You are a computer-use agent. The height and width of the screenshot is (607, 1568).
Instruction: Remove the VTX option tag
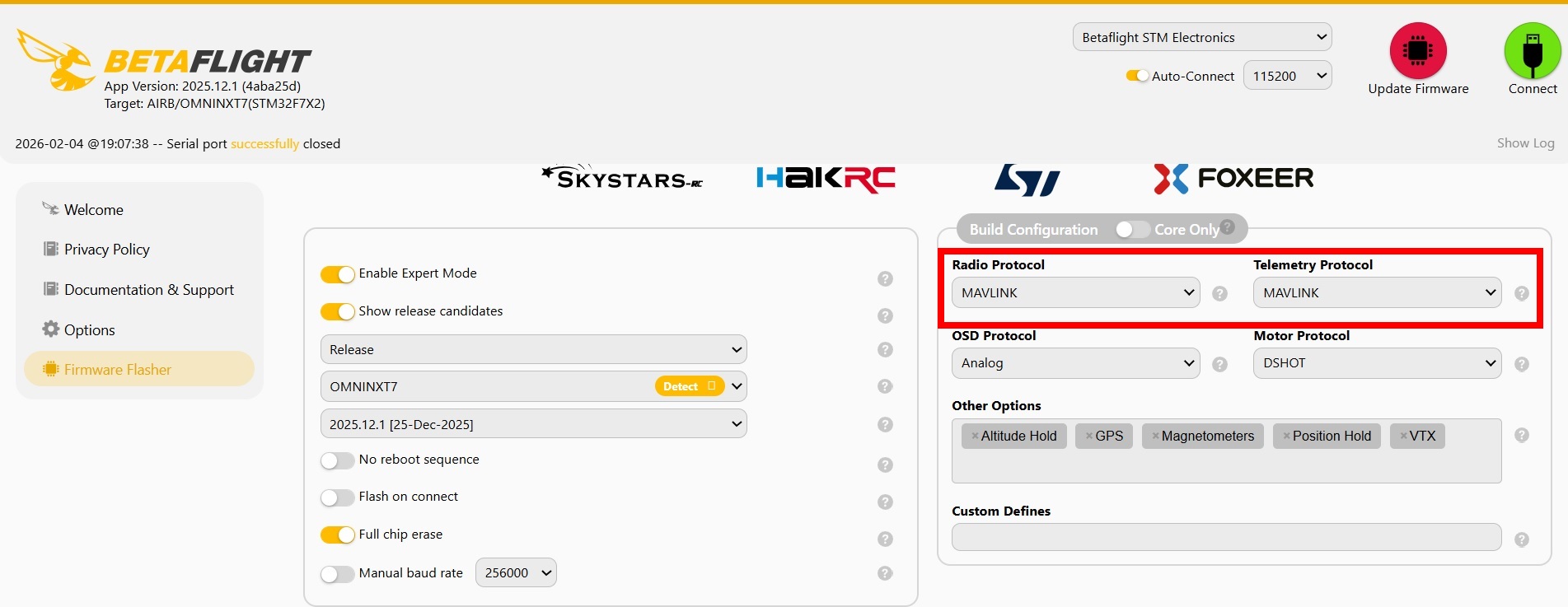click(x=1404, y=437)
